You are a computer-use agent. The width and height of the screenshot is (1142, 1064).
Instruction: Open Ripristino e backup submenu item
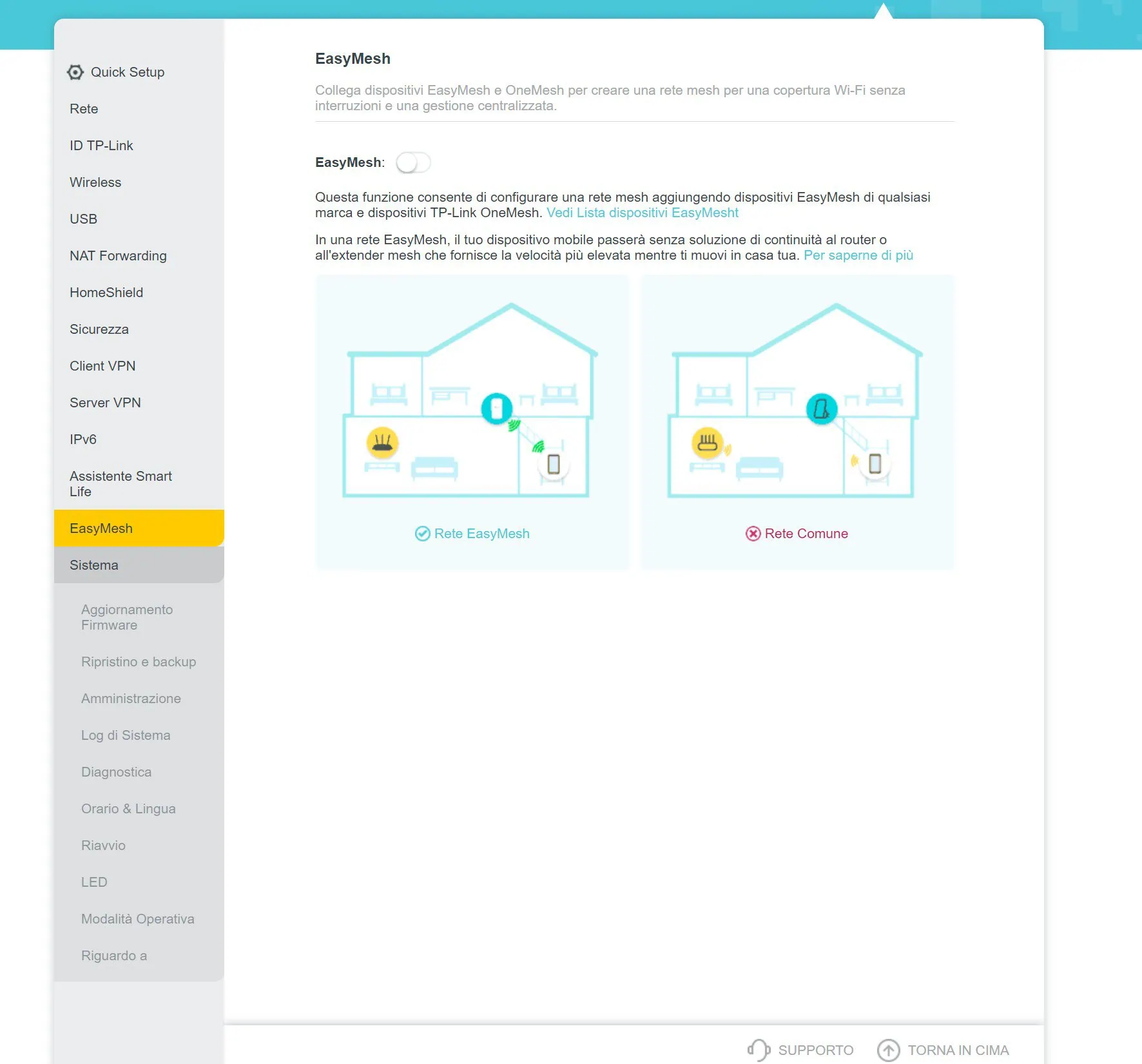tap(139, 662)
